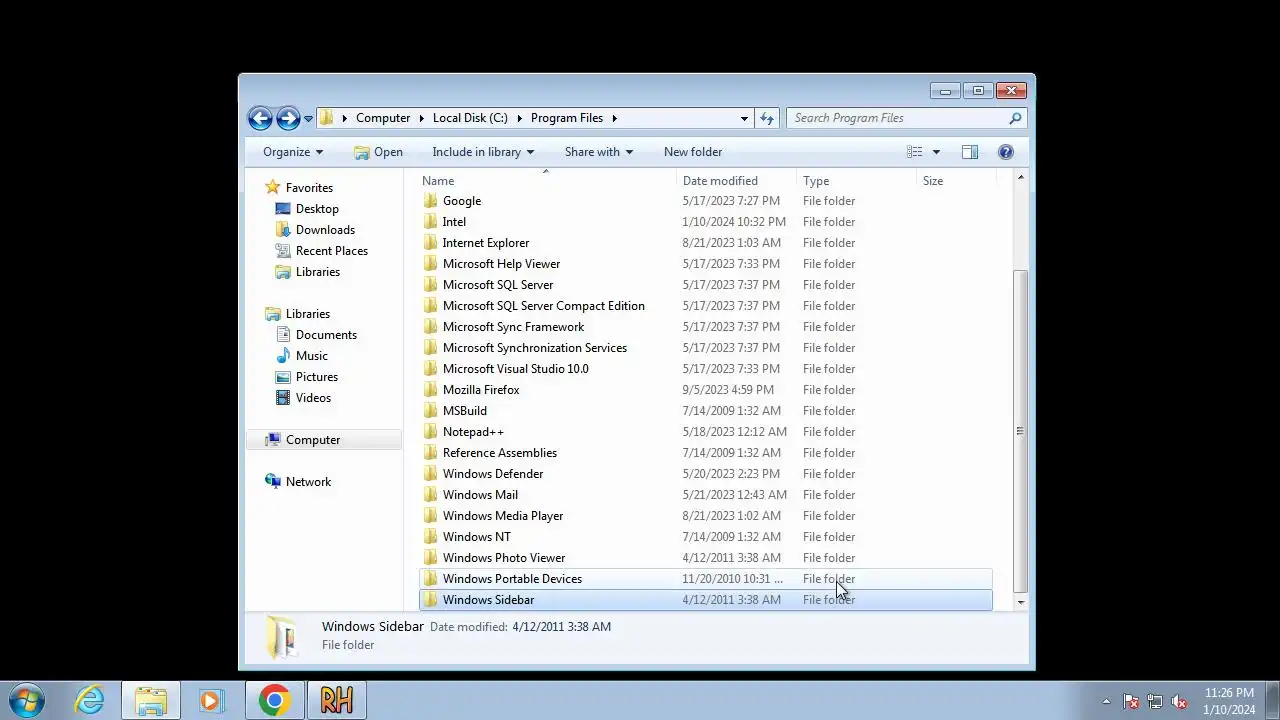Go forward using the Forward arrow button
Viewport: 1280px width, 720px height.
click(288, 118)
